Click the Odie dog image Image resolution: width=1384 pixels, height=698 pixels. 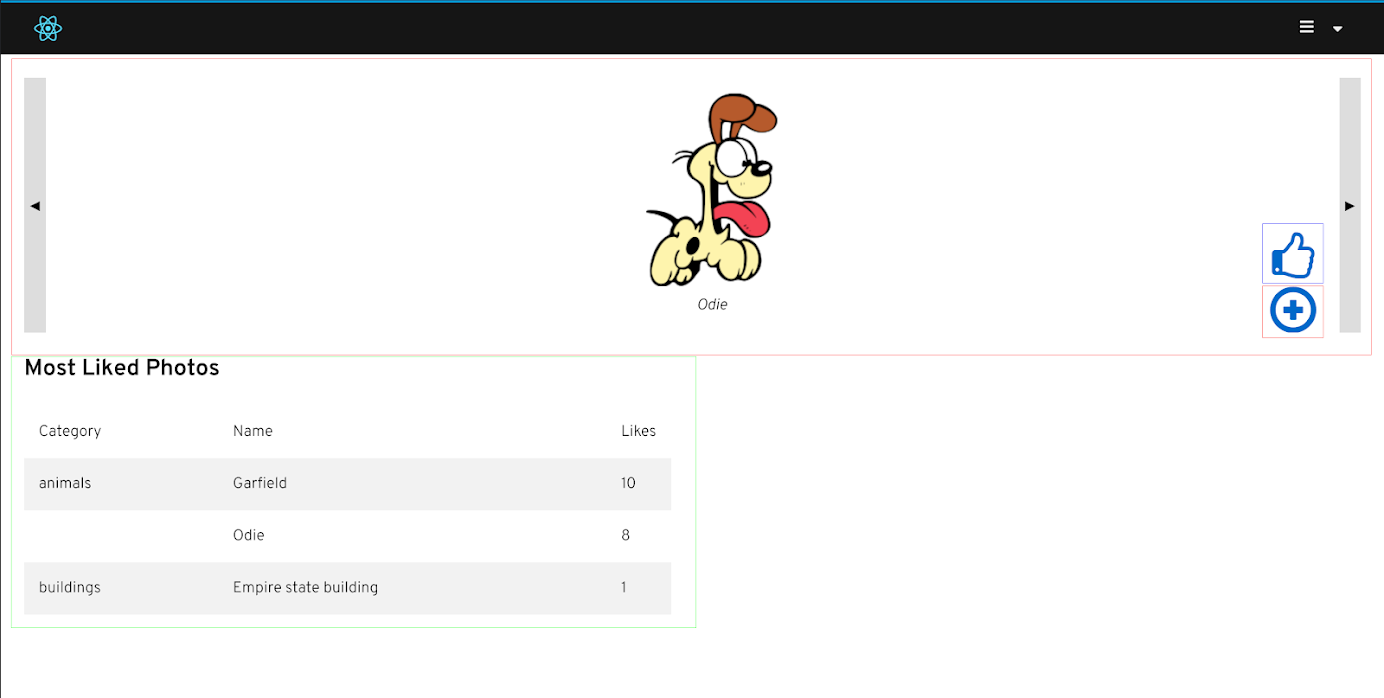point(712,190)
